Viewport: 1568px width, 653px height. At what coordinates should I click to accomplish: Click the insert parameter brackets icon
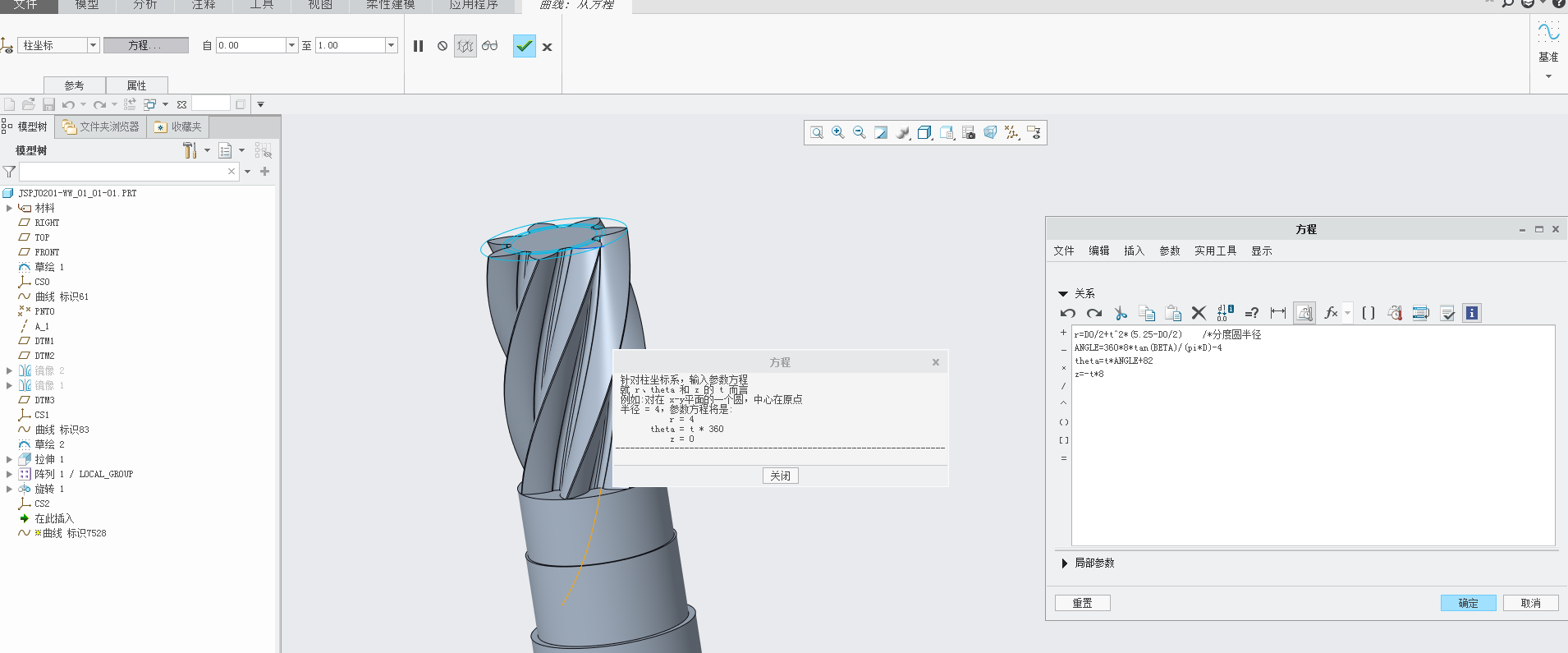[1369, 313]
